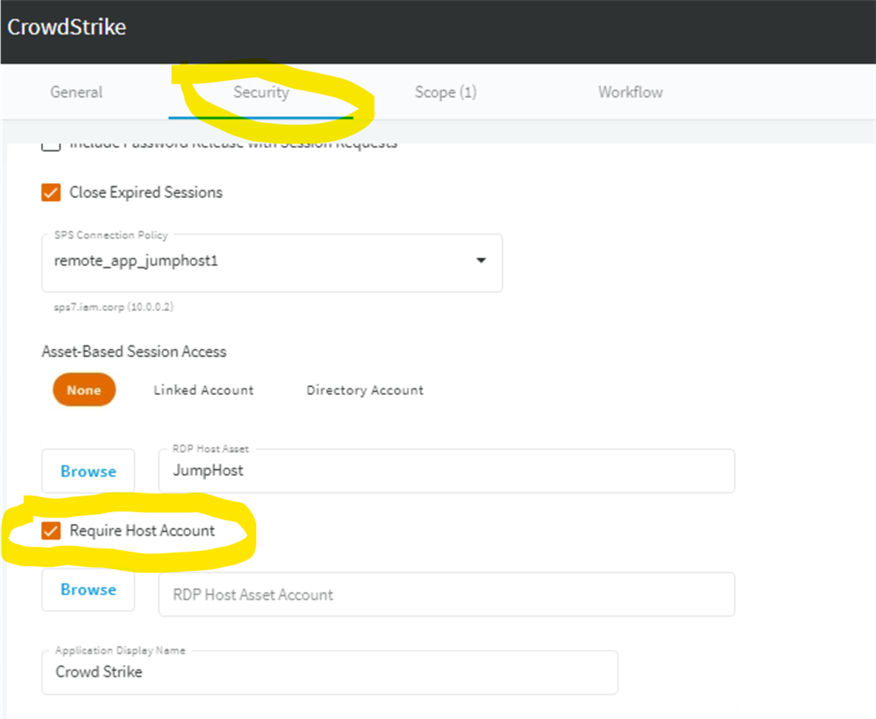
Task: Click the Asset-Based Session Access heading
Action: pos(134,351)
